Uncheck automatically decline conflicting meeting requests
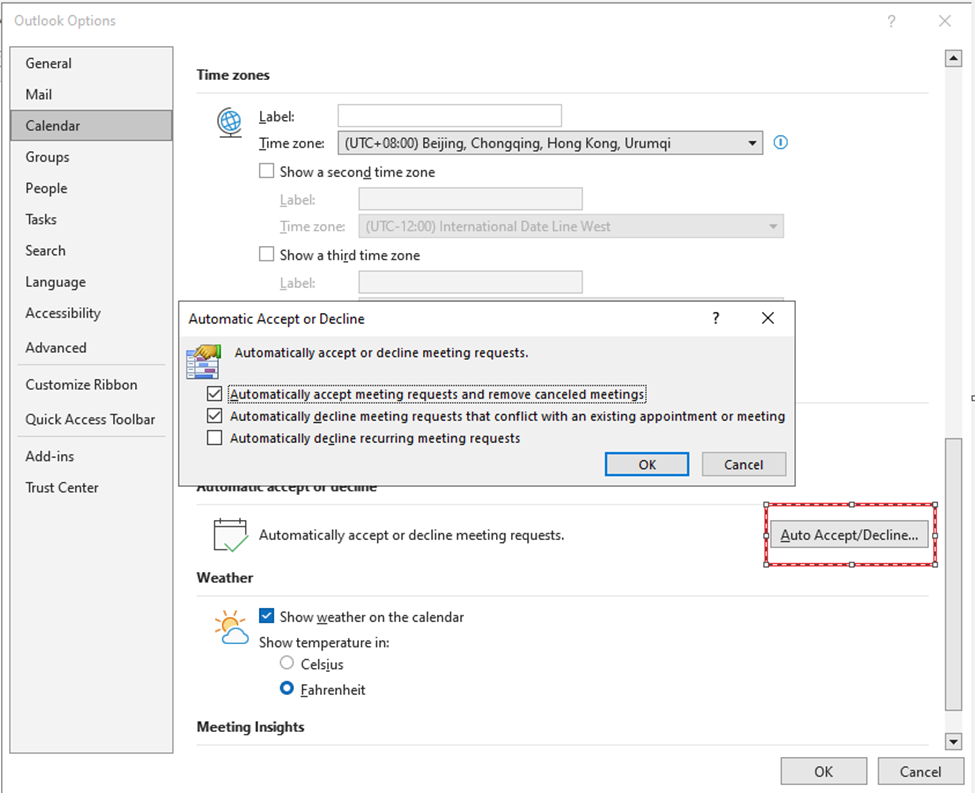 pyautogui.click(x=215, y=416)
